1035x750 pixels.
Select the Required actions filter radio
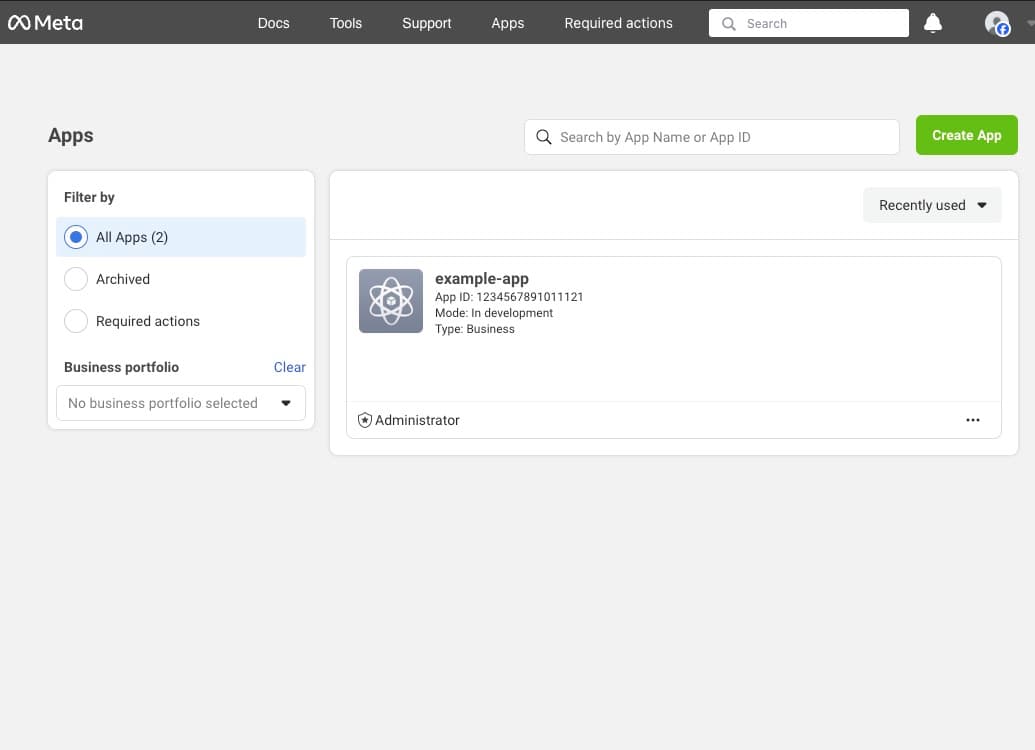pyautogui.click(x=76, y=321)
